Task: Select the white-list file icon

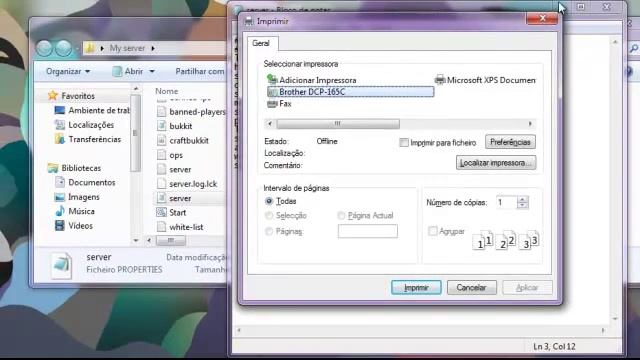Action: click(162, 227)
